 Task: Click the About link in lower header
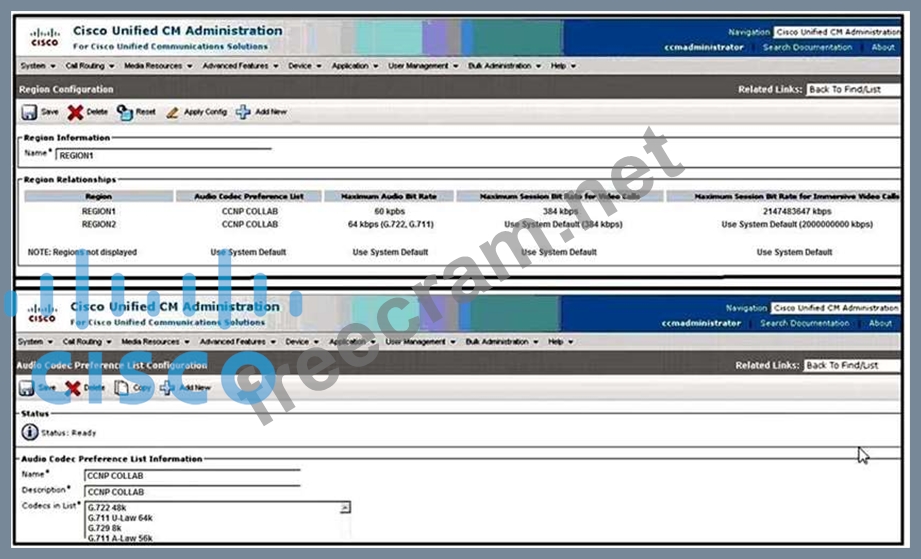click(x=880, y=323)
